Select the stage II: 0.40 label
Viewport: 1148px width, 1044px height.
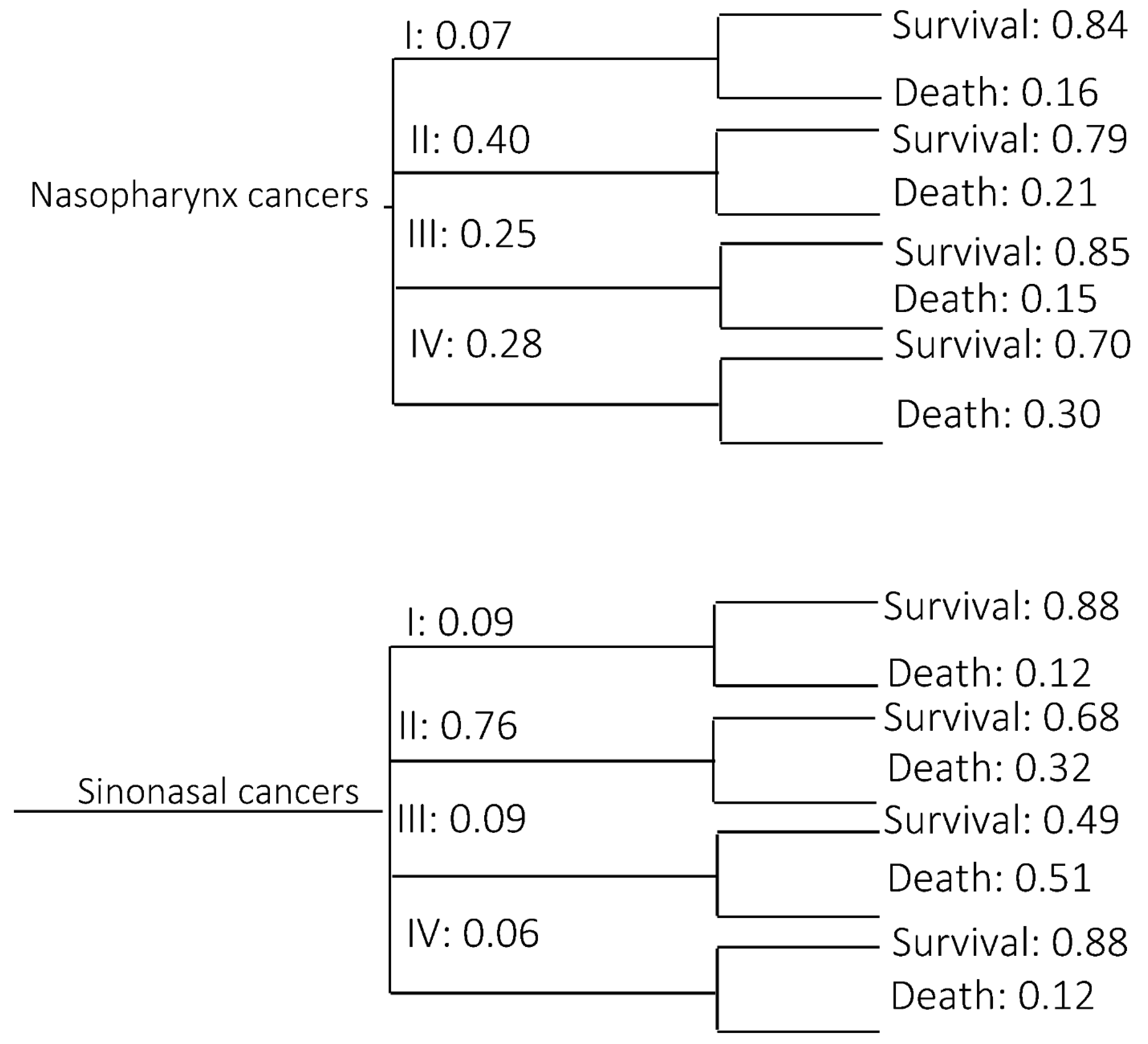point(470,140)
